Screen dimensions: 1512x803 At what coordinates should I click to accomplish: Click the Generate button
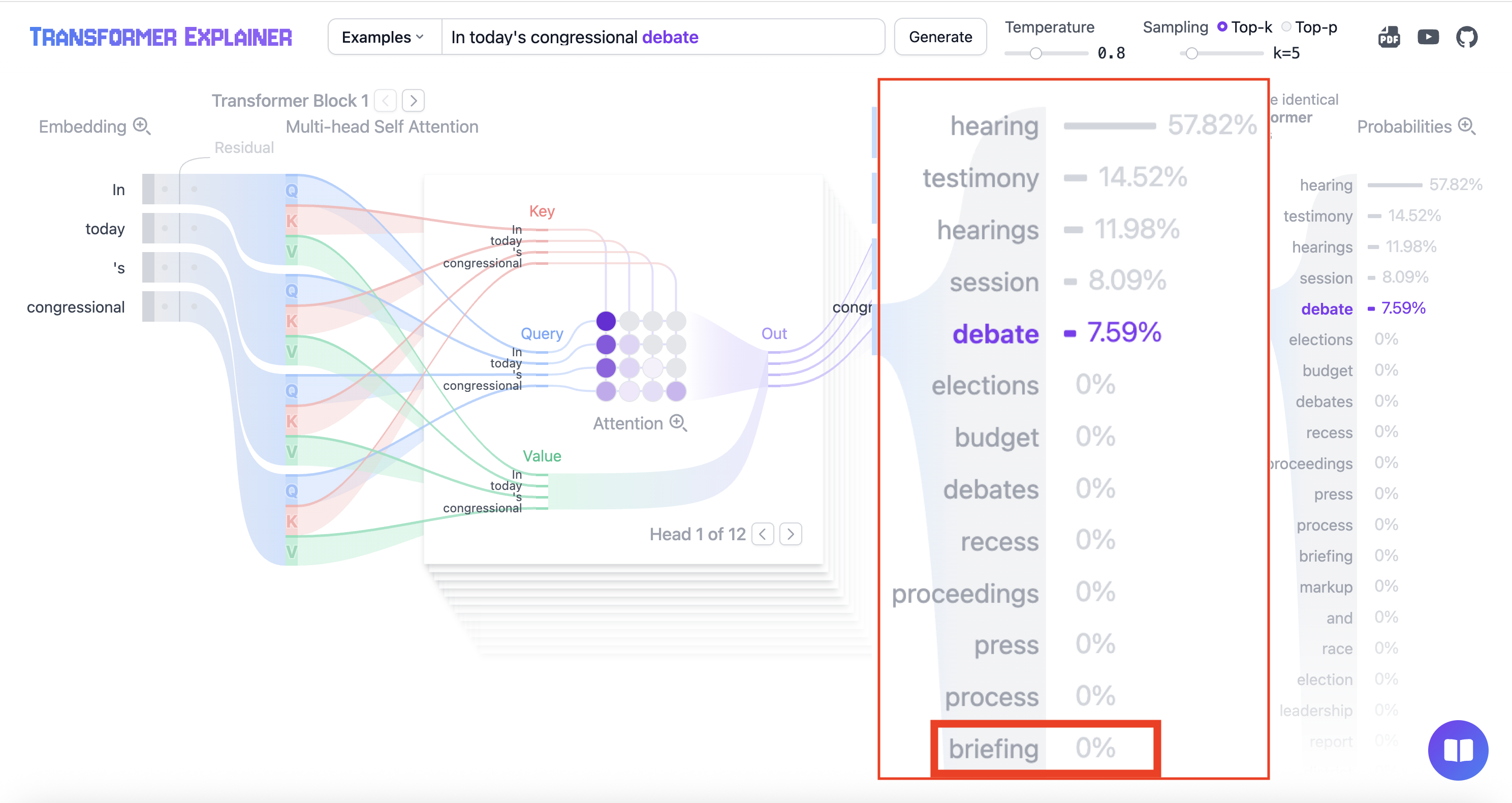pyautogui.click(x=940, y=37)
